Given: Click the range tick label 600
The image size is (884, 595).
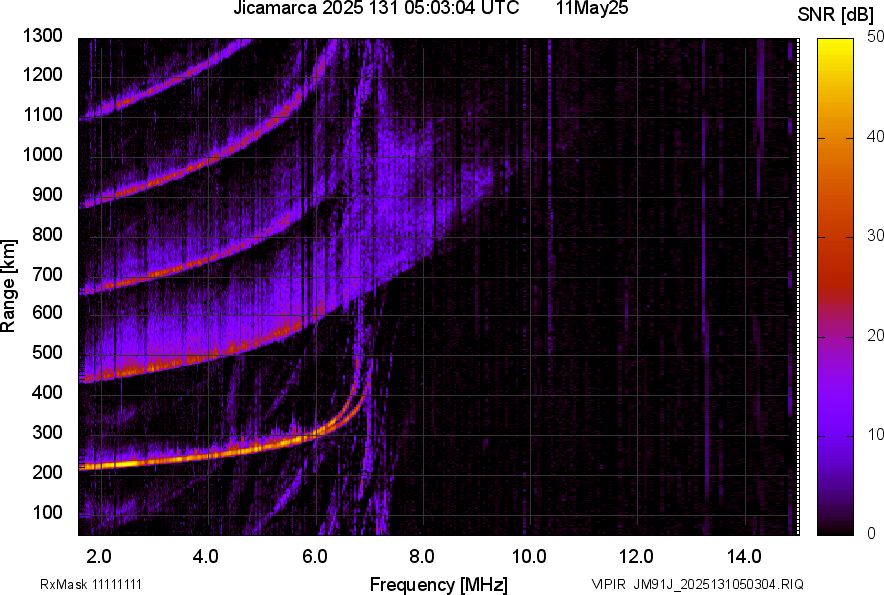Looking at the screenshot, I should (x=47, y=312).
